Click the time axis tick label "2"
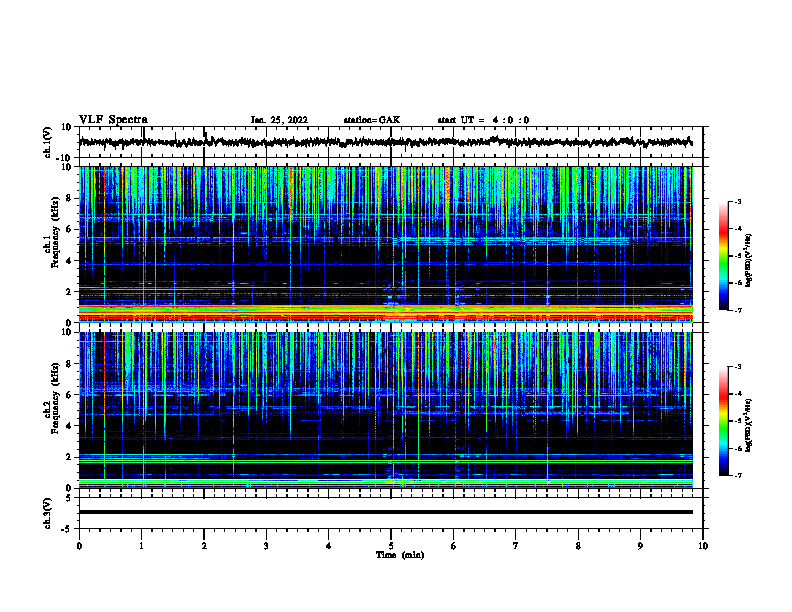Screen dimensions: 792x612 coord(204,546)
